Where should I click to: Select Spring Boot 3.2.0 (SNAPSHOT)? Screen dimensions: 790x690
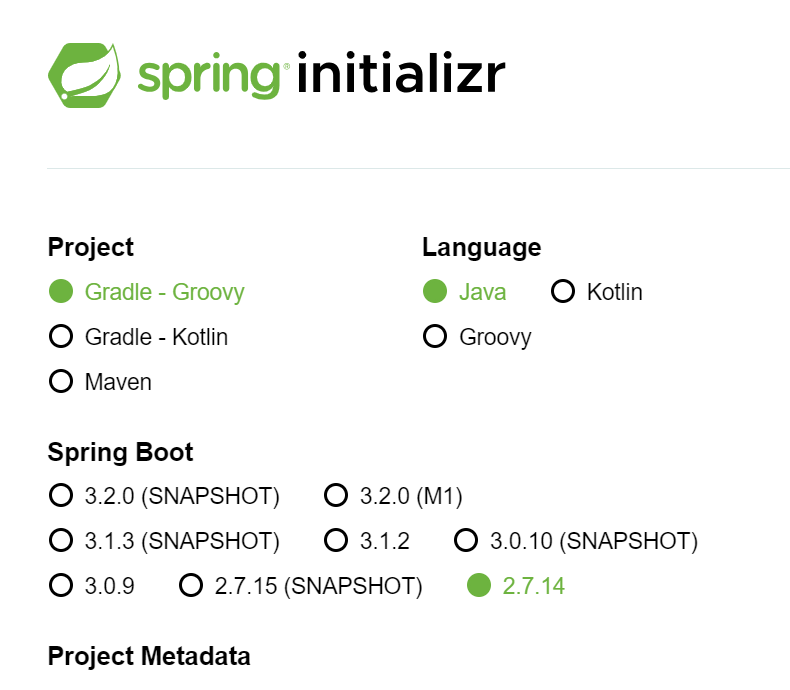point(62,496)
